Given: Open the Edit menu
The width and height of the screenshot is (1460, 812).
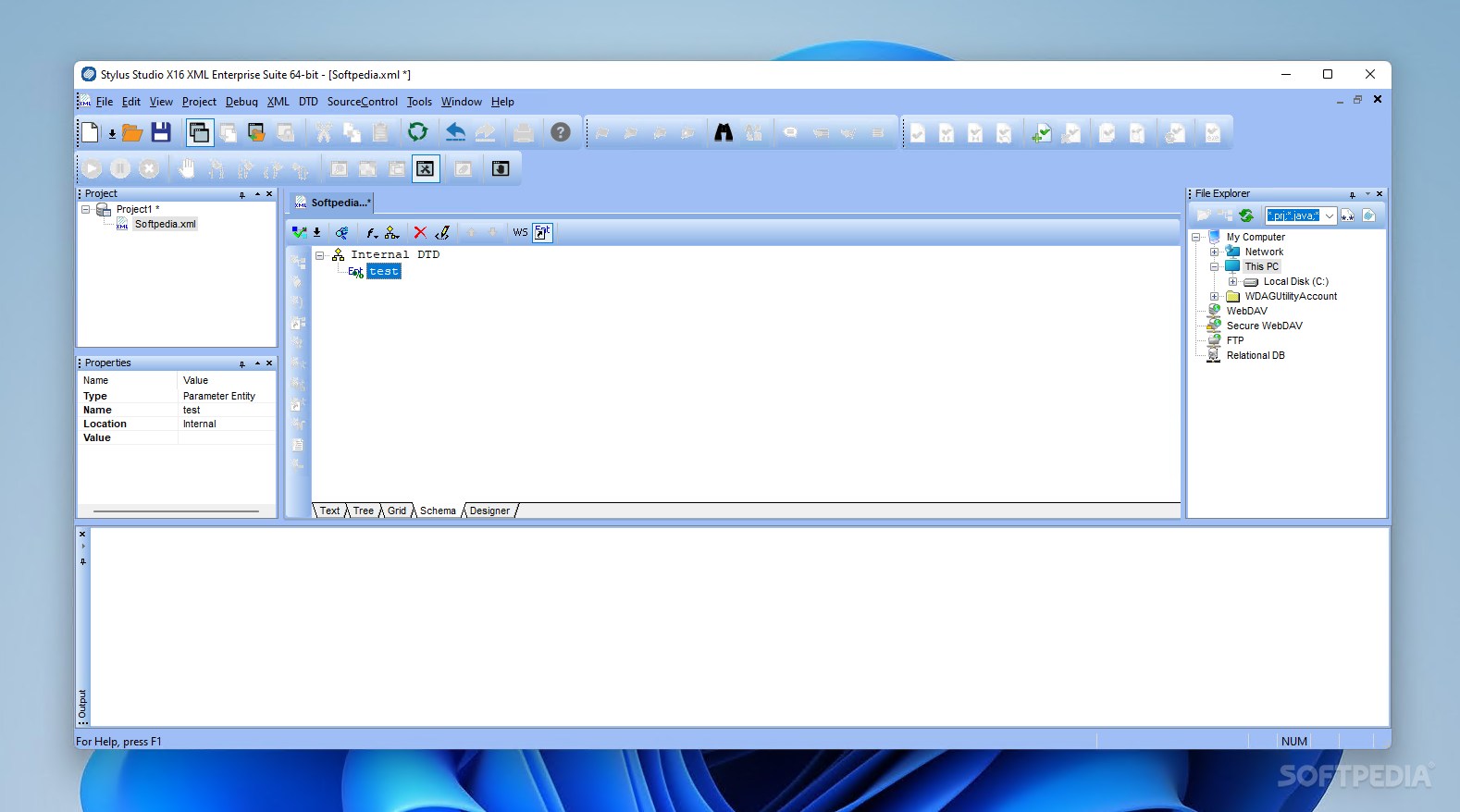Looking at the screenshot, I should 131,102.
